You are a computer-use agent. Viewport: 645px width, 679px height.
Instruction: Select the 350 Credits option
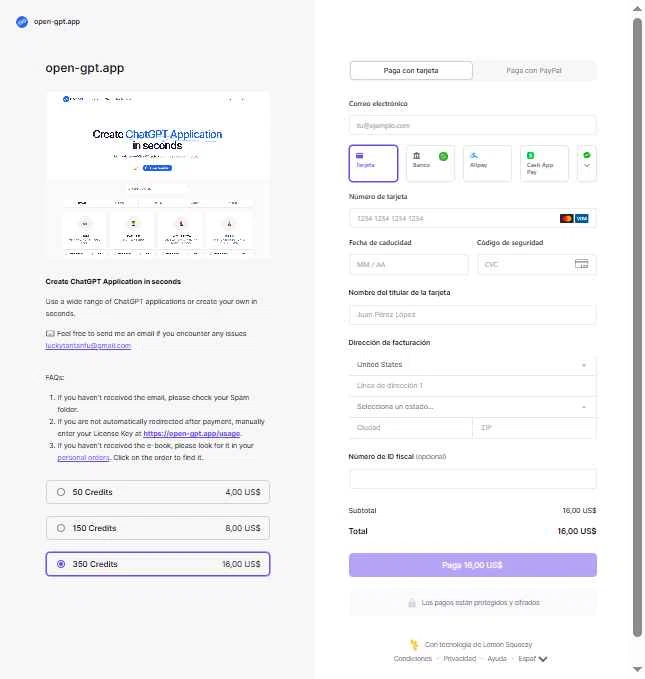click(x=158, y=564)
